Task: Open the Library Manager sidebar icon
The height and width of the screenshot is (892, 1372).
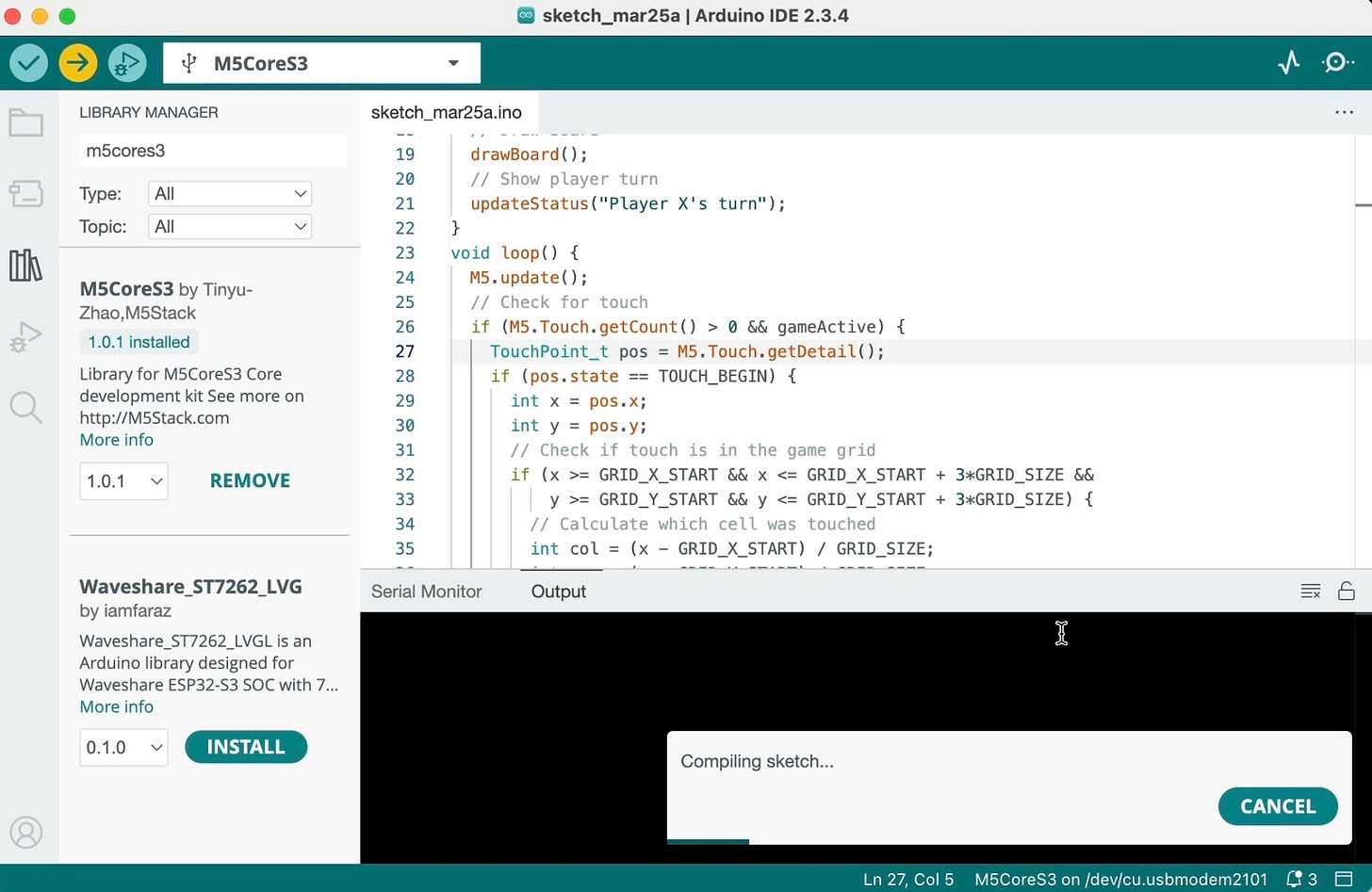Action: pyautogui.click(x=25, y=266)
